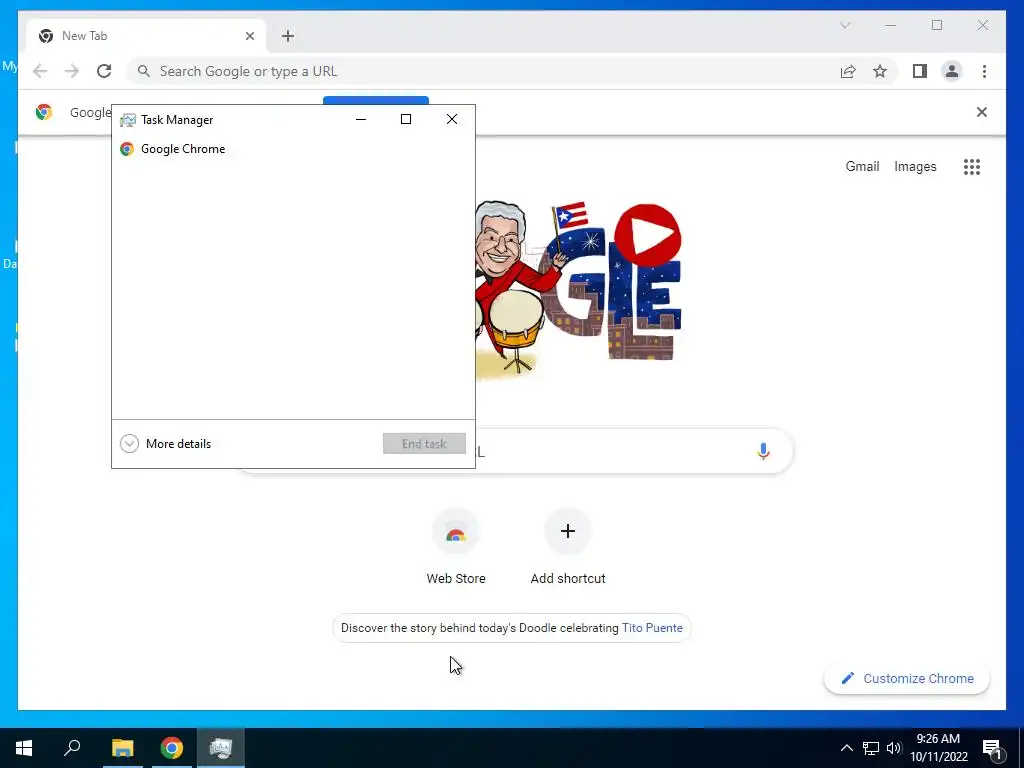Viewport: 1024px width, 768px height.
Task: Reload the page in Chrome
Action: point(104,71)
